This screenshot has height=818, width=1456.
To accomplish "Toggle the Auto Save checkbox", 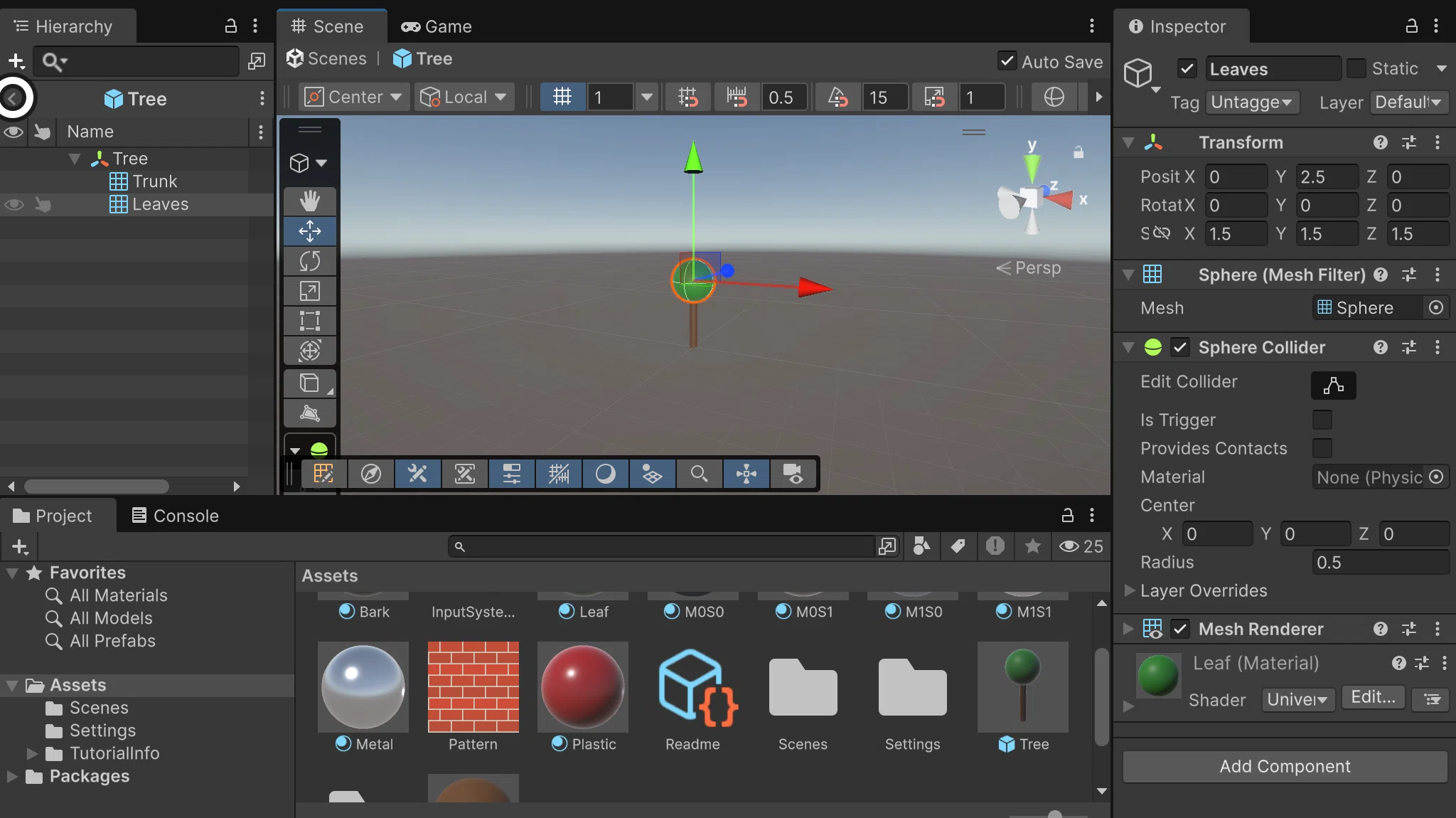I will pyautogui.click(x=1007, y=61).
